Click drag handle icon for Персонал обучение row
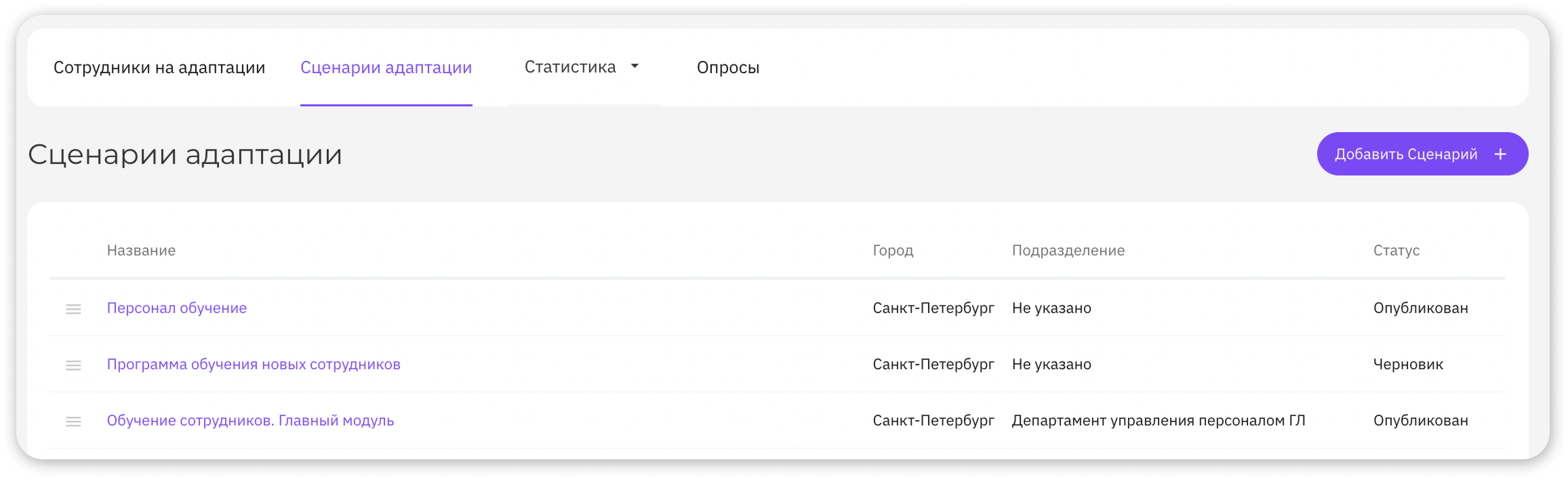 [x=73, y=309]
